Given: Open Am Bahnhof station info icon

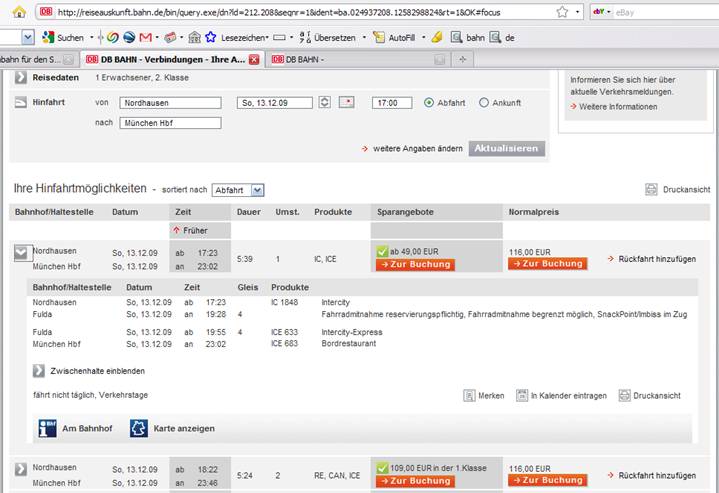Looking at the screenshot, I should point(45,428).
